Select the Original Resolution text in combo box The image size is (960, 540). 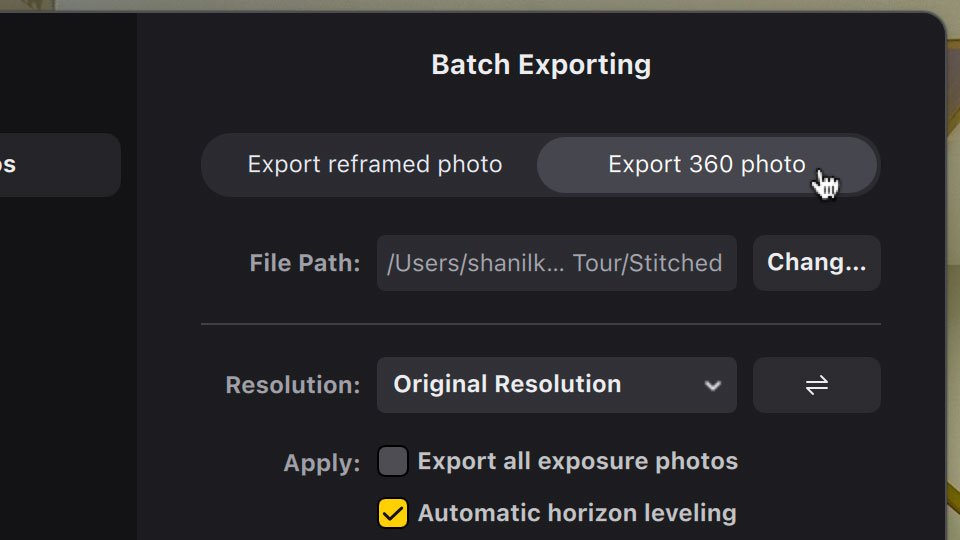click(507, 384)
